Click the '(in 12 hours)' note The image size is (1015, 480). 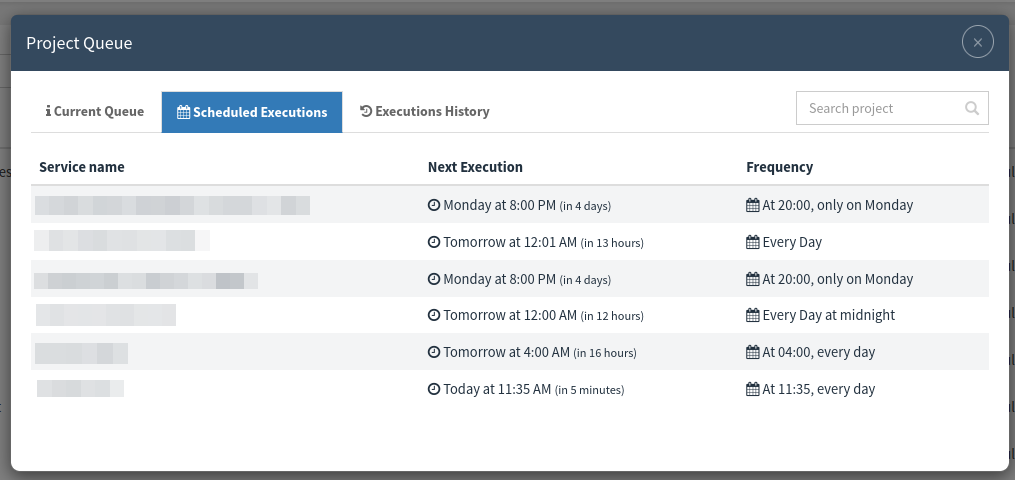coord(612,316)
